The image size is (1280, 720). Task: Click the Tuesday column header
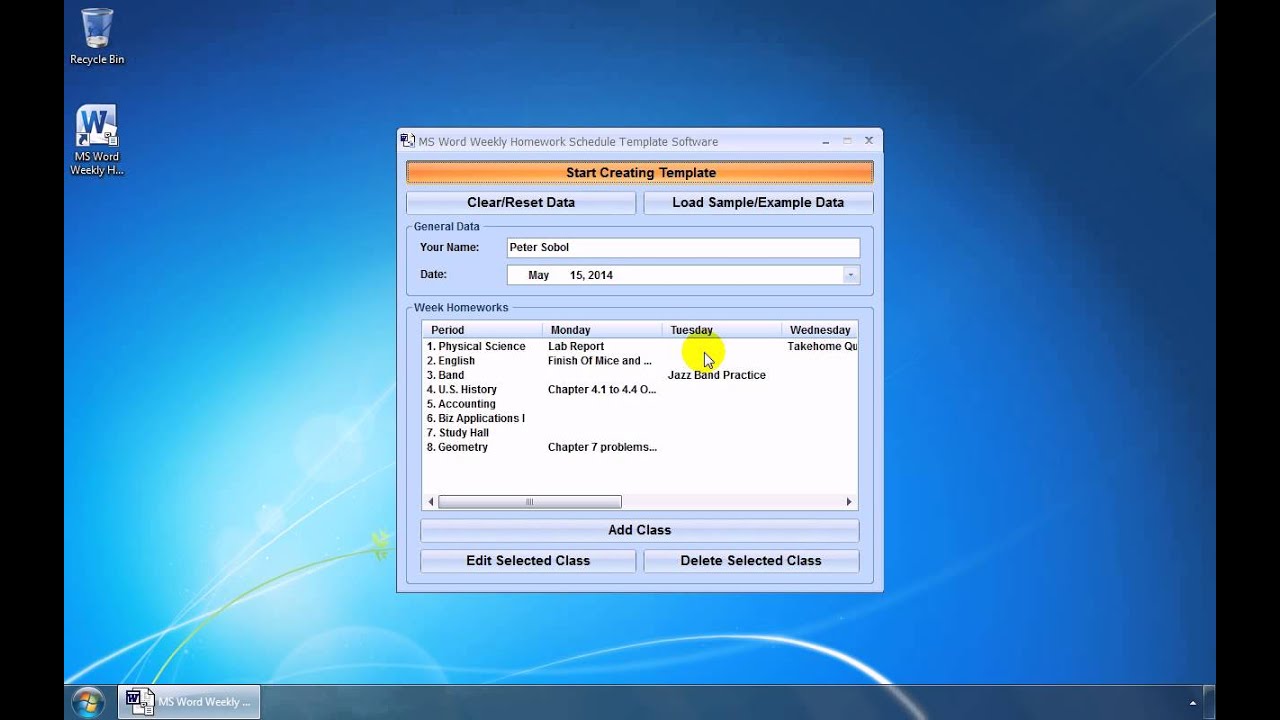coord(722,330)
